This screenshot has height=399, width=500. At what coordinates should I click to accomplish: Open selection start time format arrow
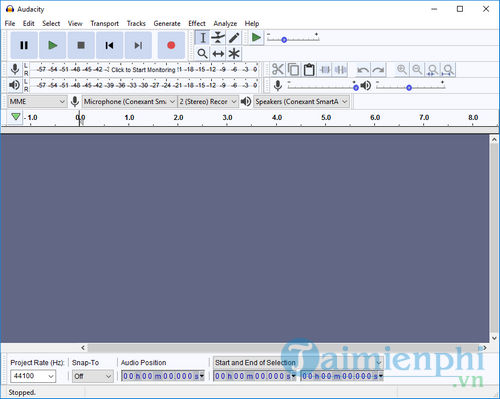click(293, 376)
